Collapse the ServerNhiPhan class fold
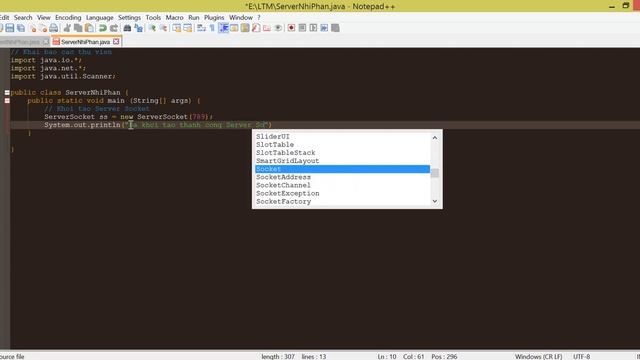Viewport: 640px width, 360px height. (7, 93)
